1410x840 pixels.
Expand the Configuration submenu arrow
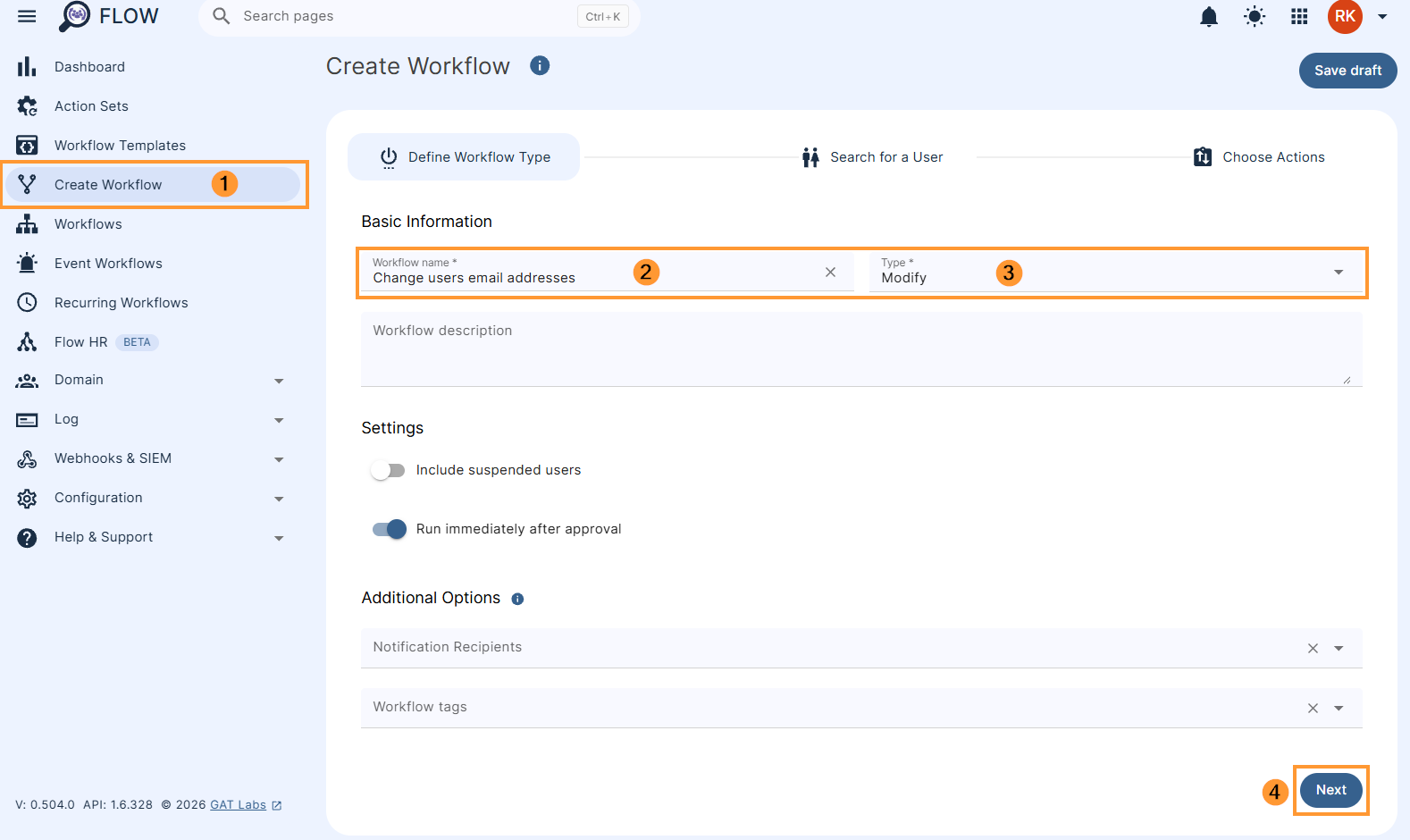[x=279, y=499]
